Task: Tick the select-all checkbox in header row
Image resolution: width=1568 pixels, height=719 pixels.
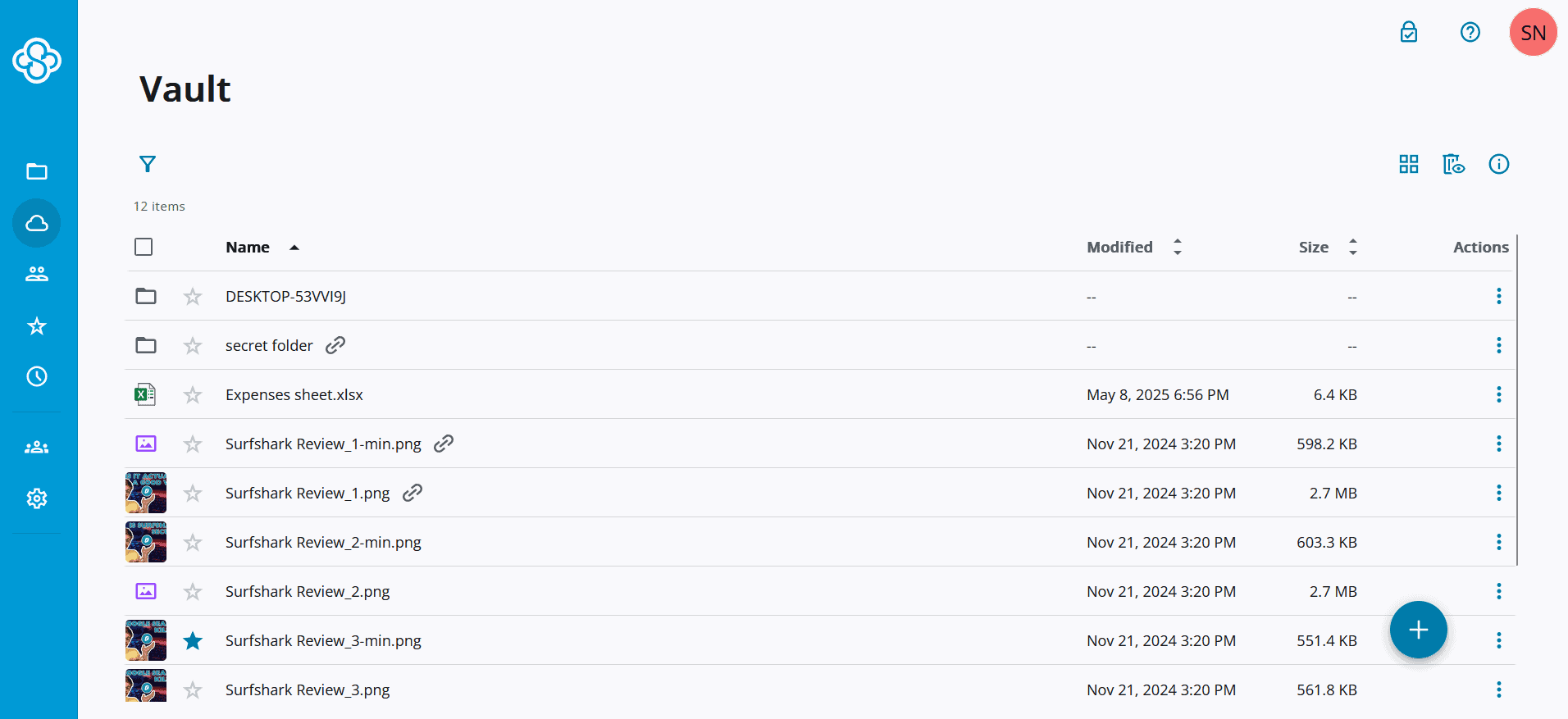Action: tap(144, 247)
